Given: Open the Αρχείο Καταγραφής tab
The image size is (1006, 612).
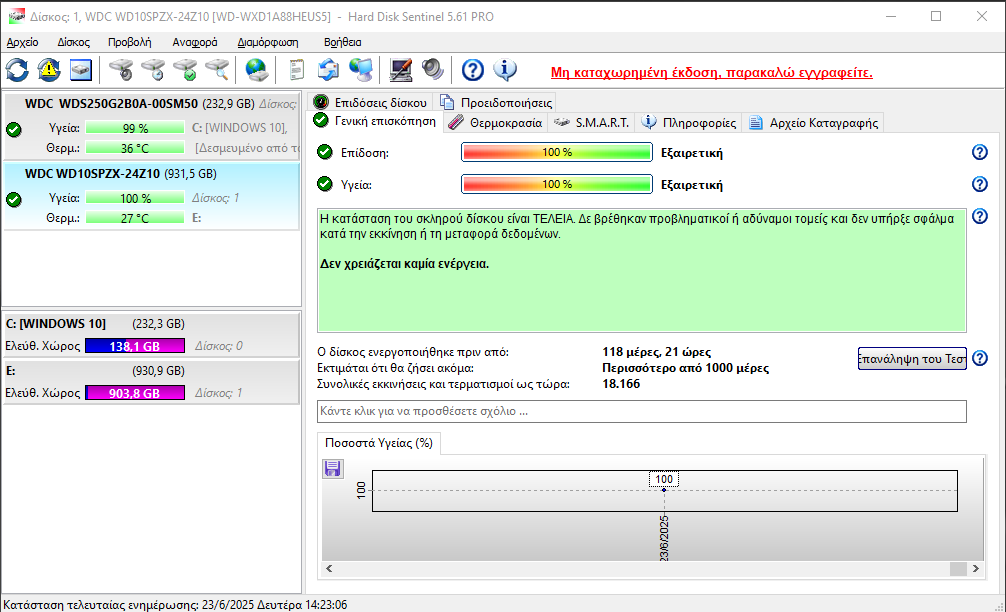Looking at the screenshot, I should pos(814,123).
